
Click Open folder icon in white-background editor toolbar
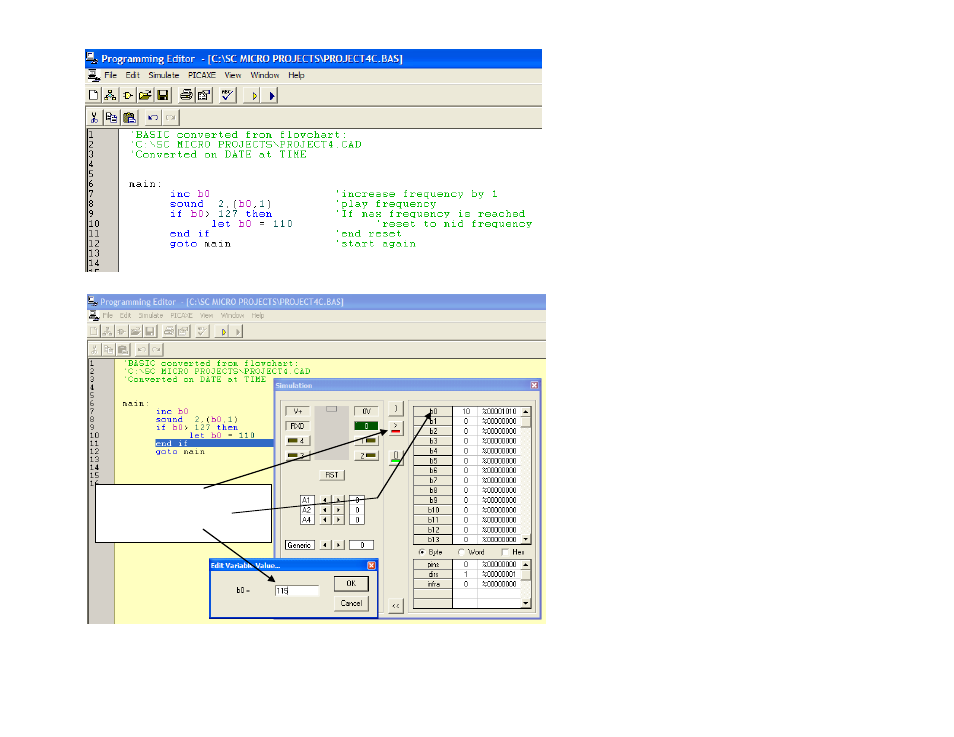point(145,96)
